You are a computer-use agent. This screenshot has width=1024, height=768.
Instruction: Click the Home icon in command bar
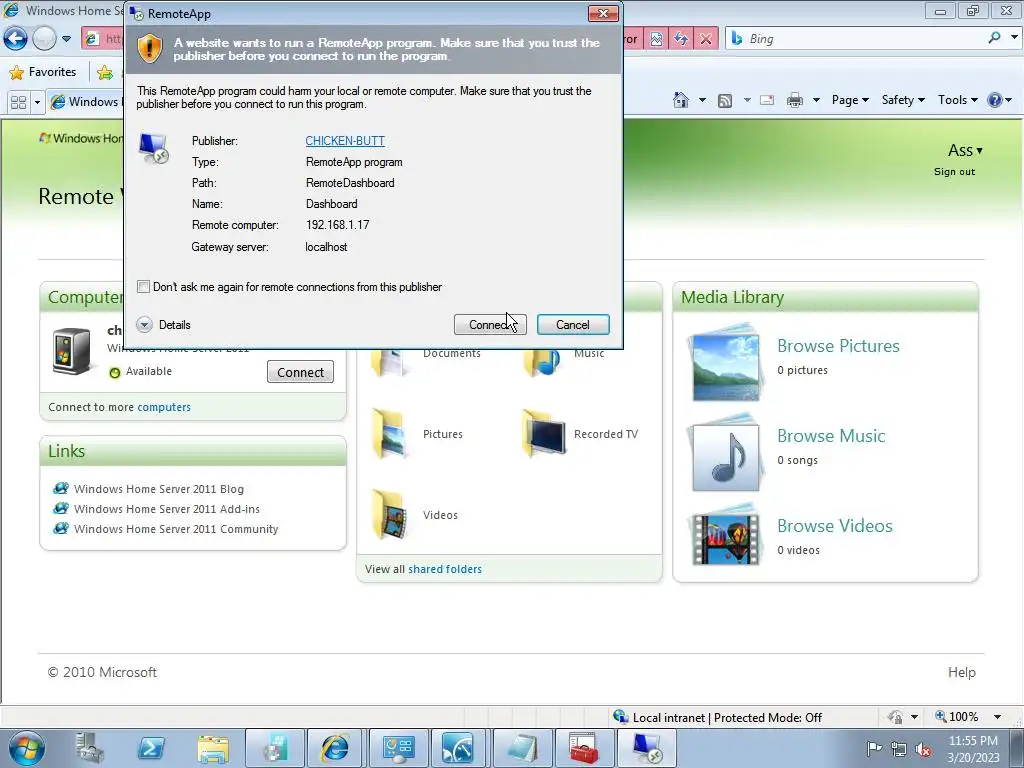point(680,100)
